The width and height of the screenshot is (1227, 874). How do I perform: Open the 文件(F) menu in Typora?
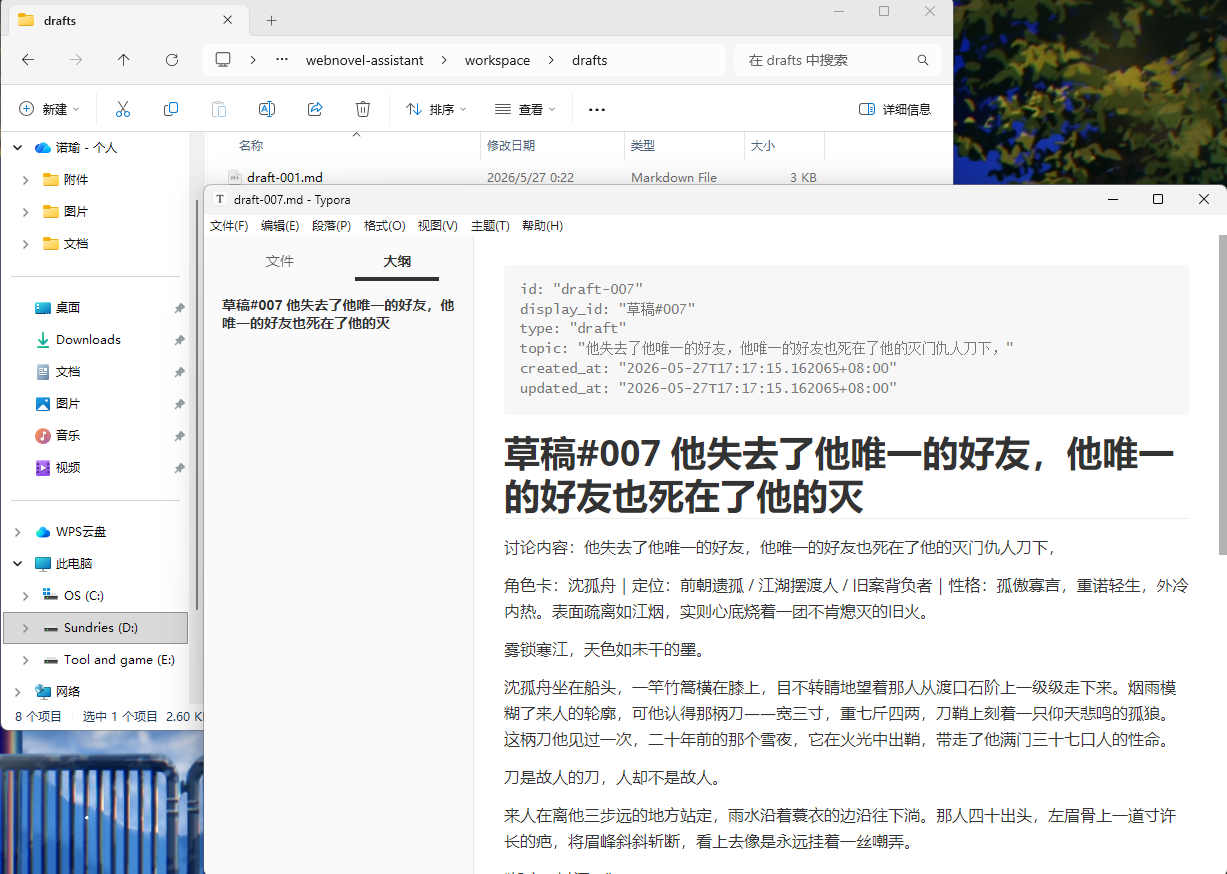pos(229,226)
